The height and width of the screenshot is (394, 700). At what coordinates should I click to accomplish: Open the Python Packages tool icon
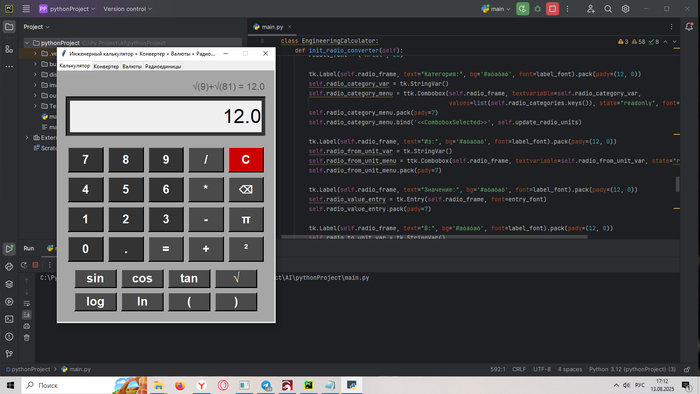pos(9,284)
